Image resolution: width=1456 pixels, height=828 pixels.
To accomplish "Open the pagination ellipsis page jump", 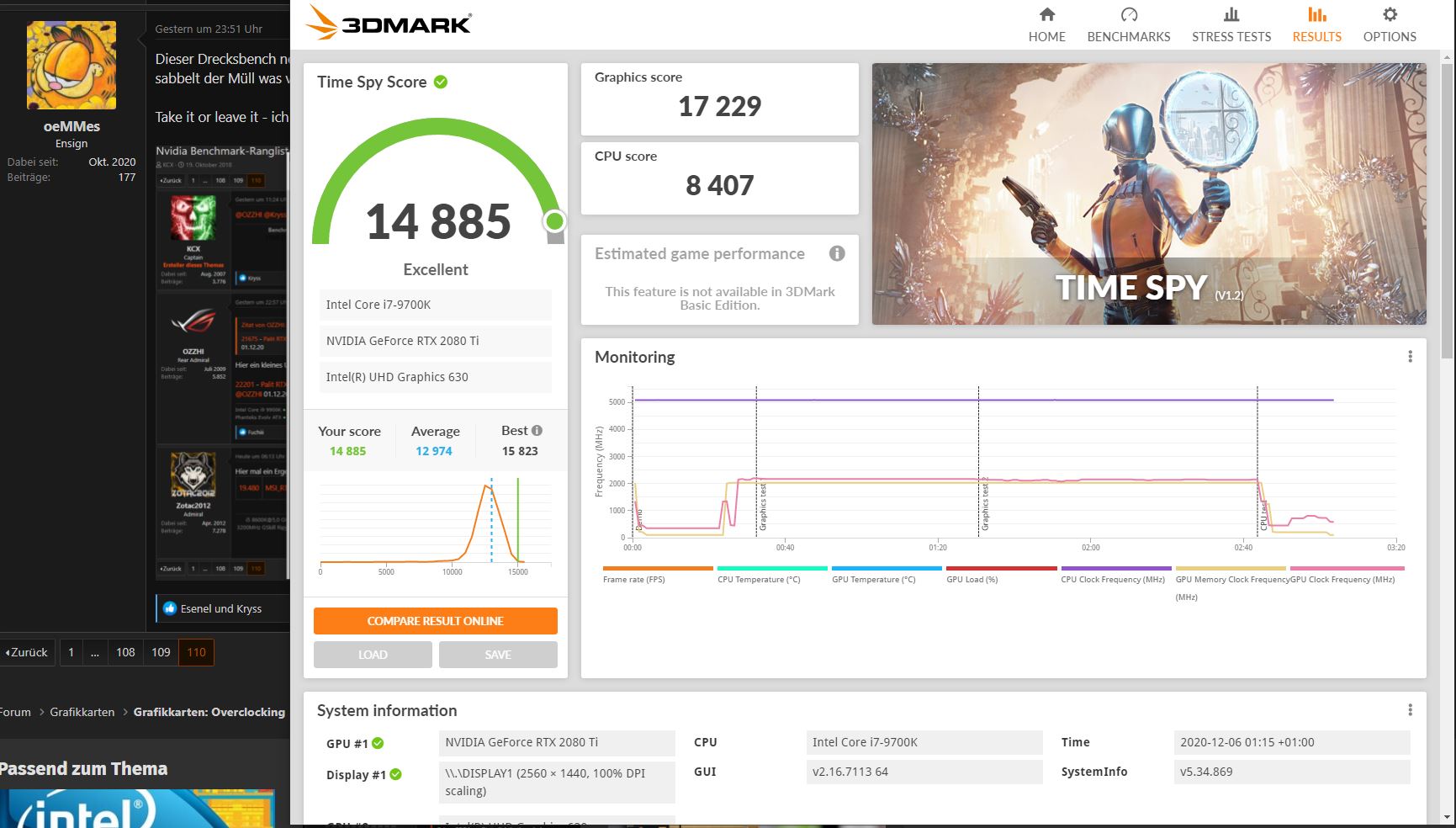I will click(95, 652).
